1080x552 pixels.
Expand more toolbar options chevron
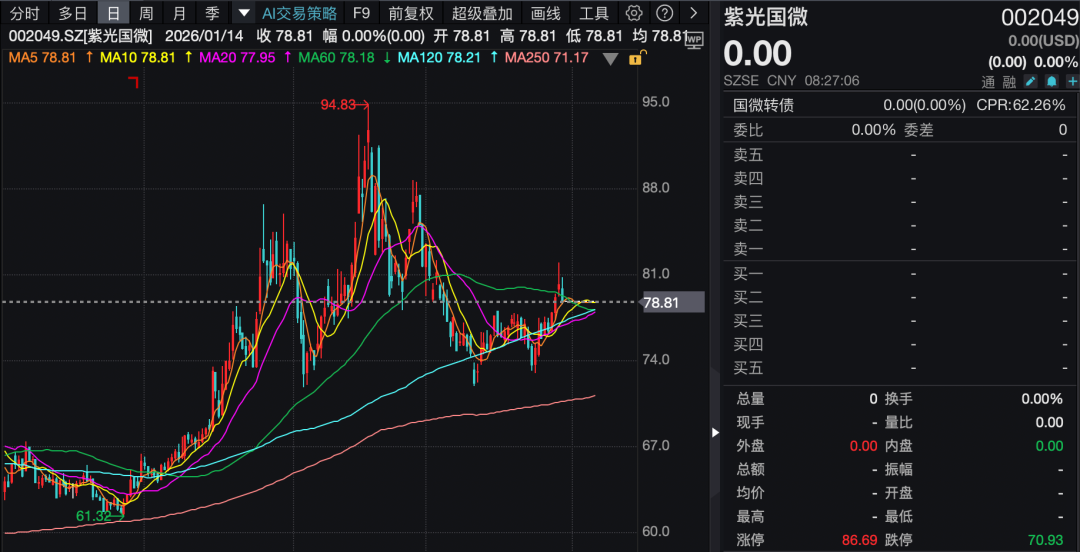pyautogui.click(x=694, y=13)
